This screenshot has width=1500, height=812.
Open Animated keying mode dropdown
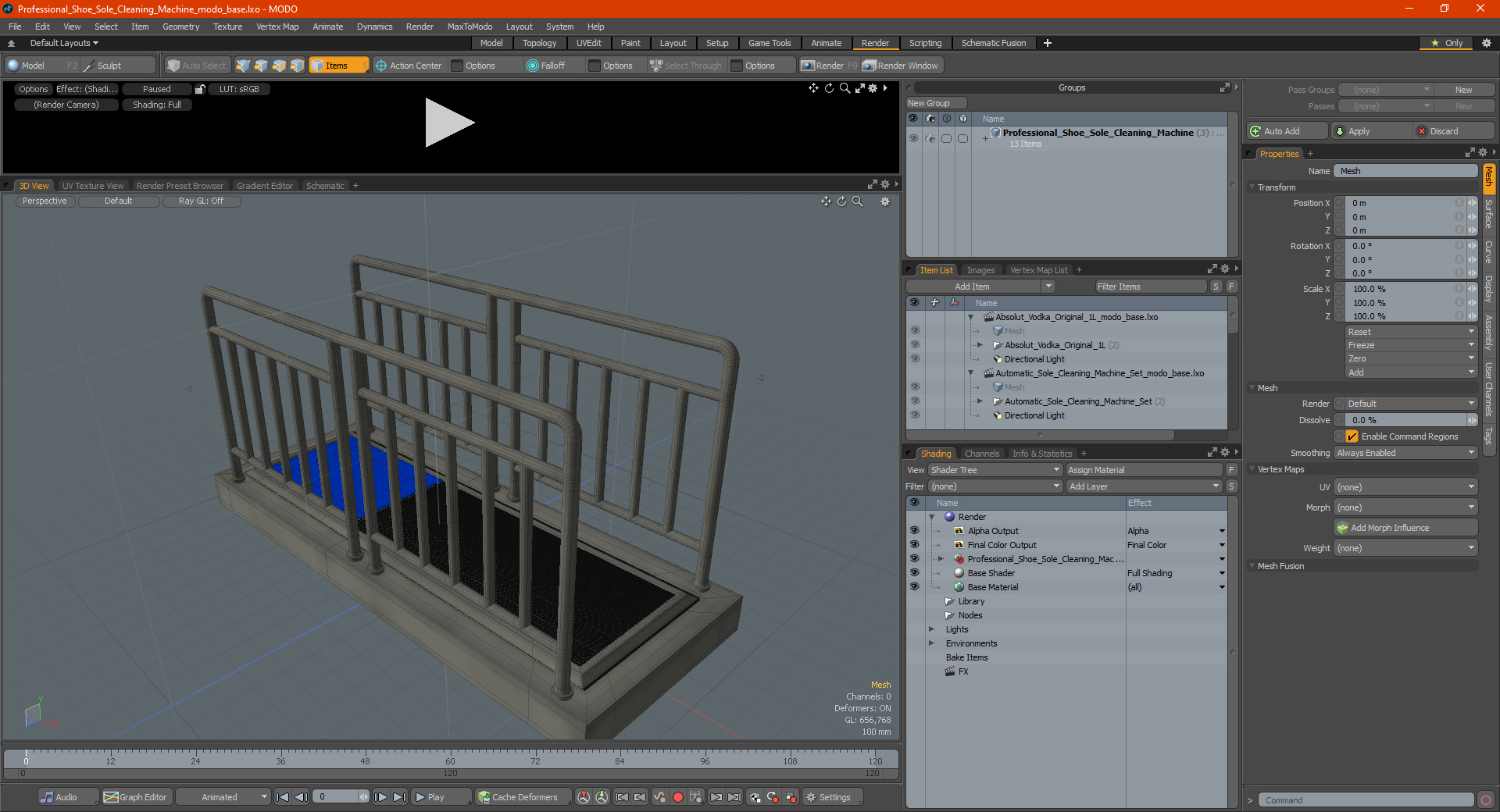223,797
